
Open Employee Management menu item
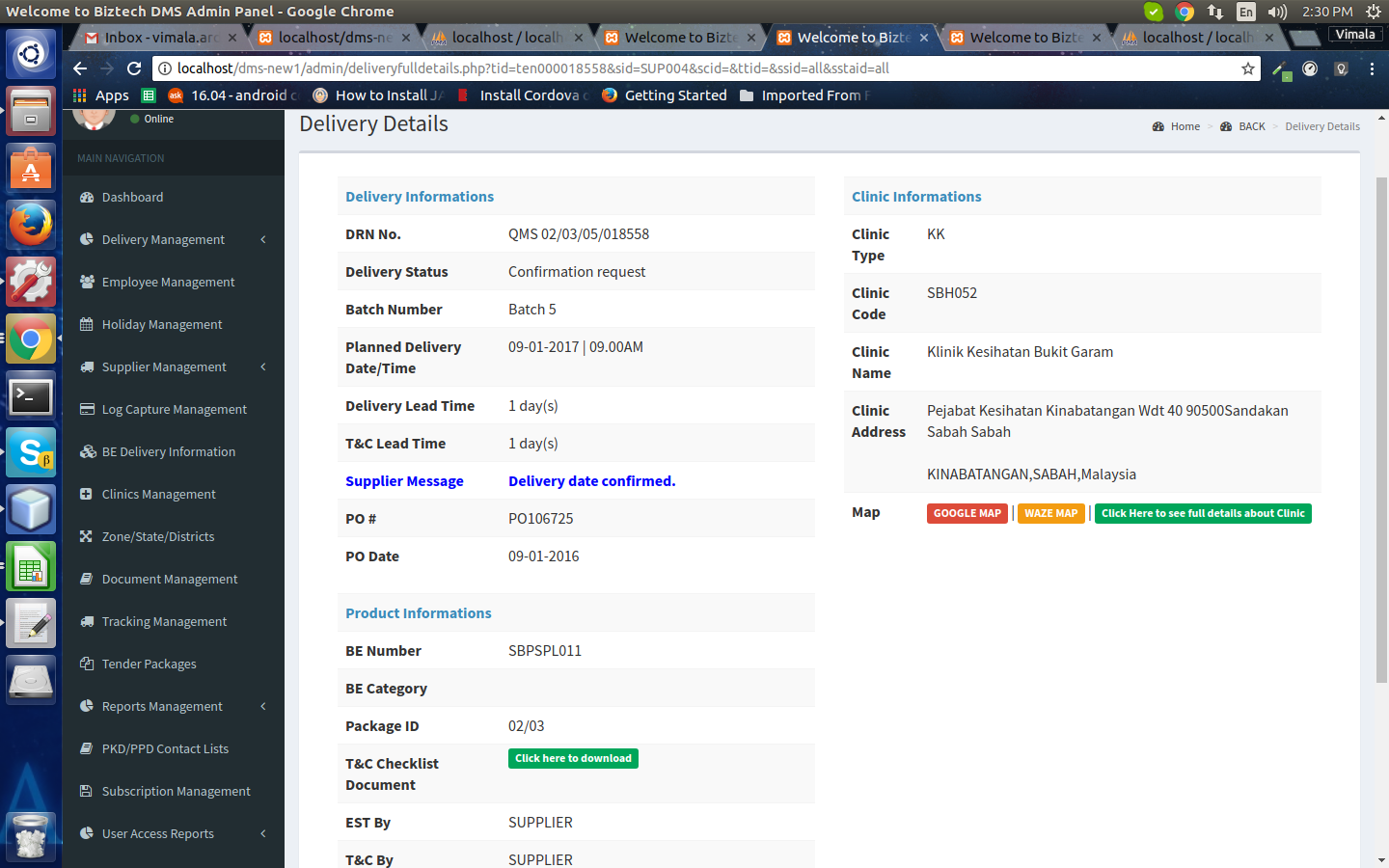pos(168,282)
